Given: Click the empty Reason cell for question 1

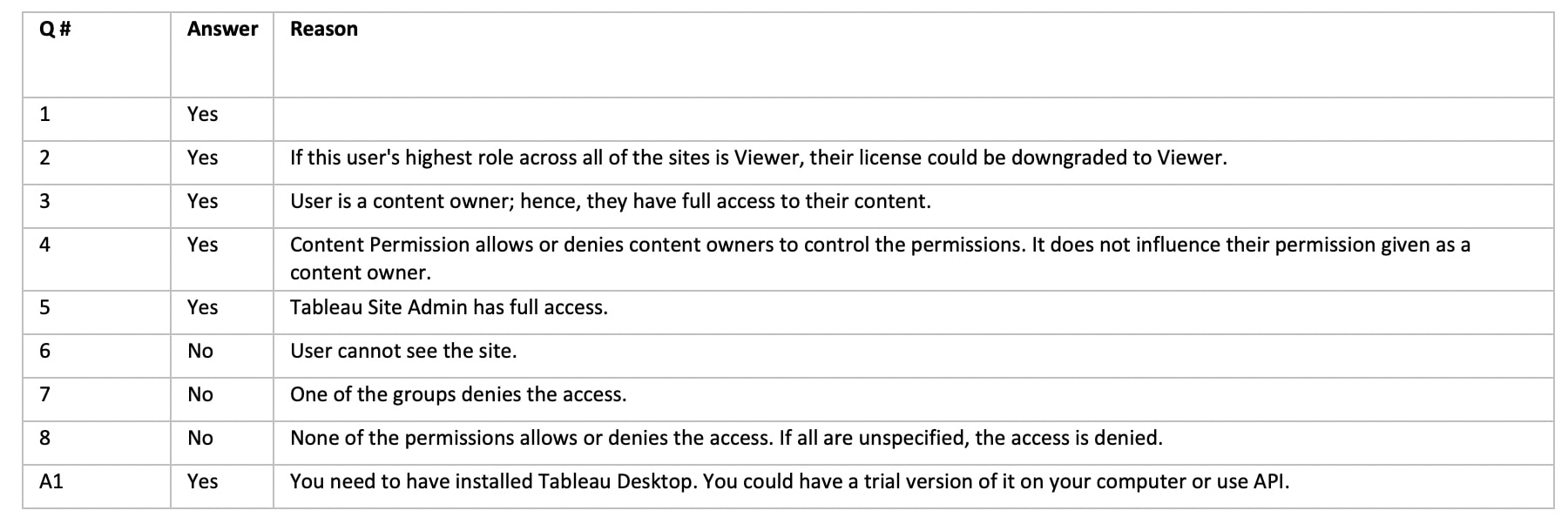Looking at the screenshot, I should (x=913, y=119).
